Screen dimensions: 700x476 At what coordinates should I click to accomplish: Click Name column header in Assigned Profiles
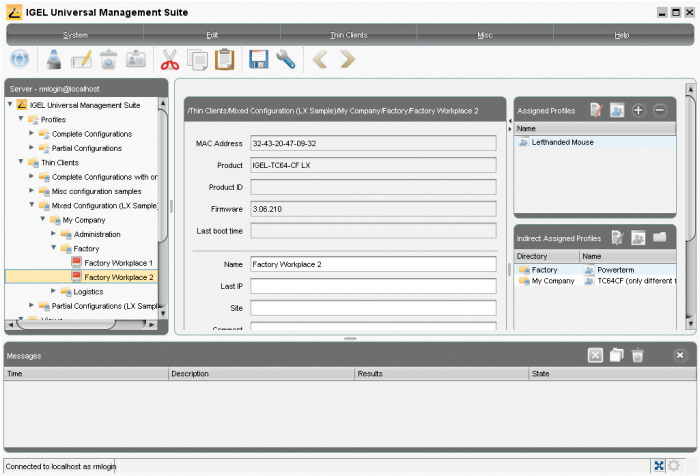coord(595,128)
